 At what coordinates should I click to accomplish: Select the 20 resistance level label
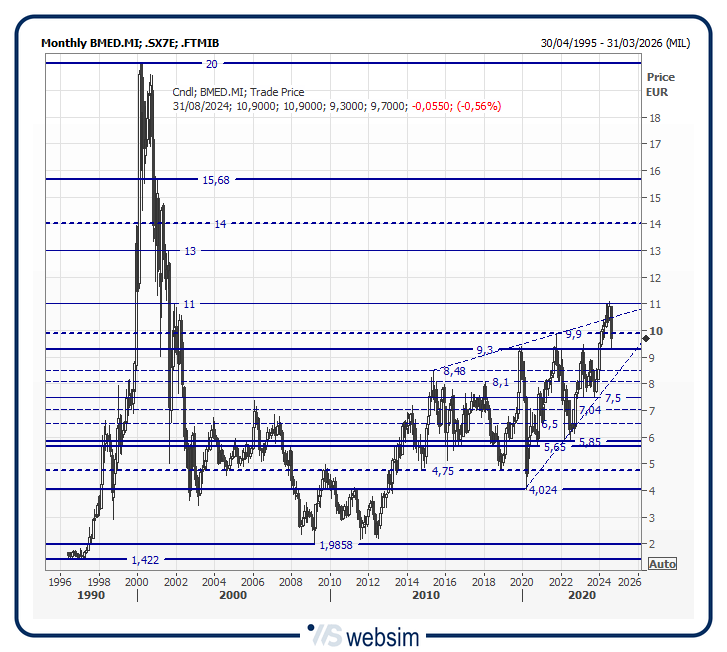(x=211, y=64)
